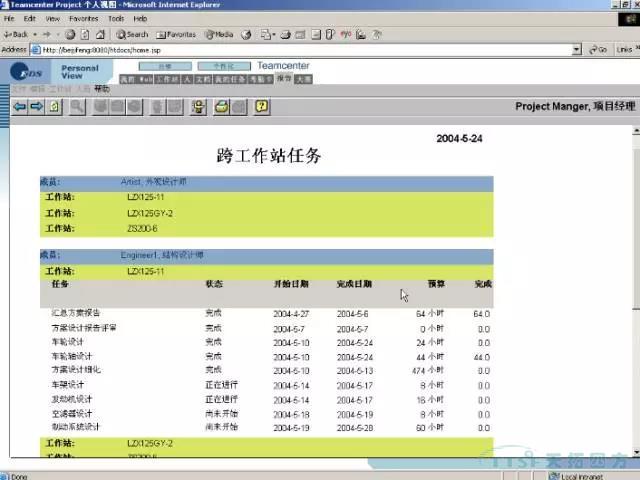
Task: Open the Tools menu
Action: 116,18
